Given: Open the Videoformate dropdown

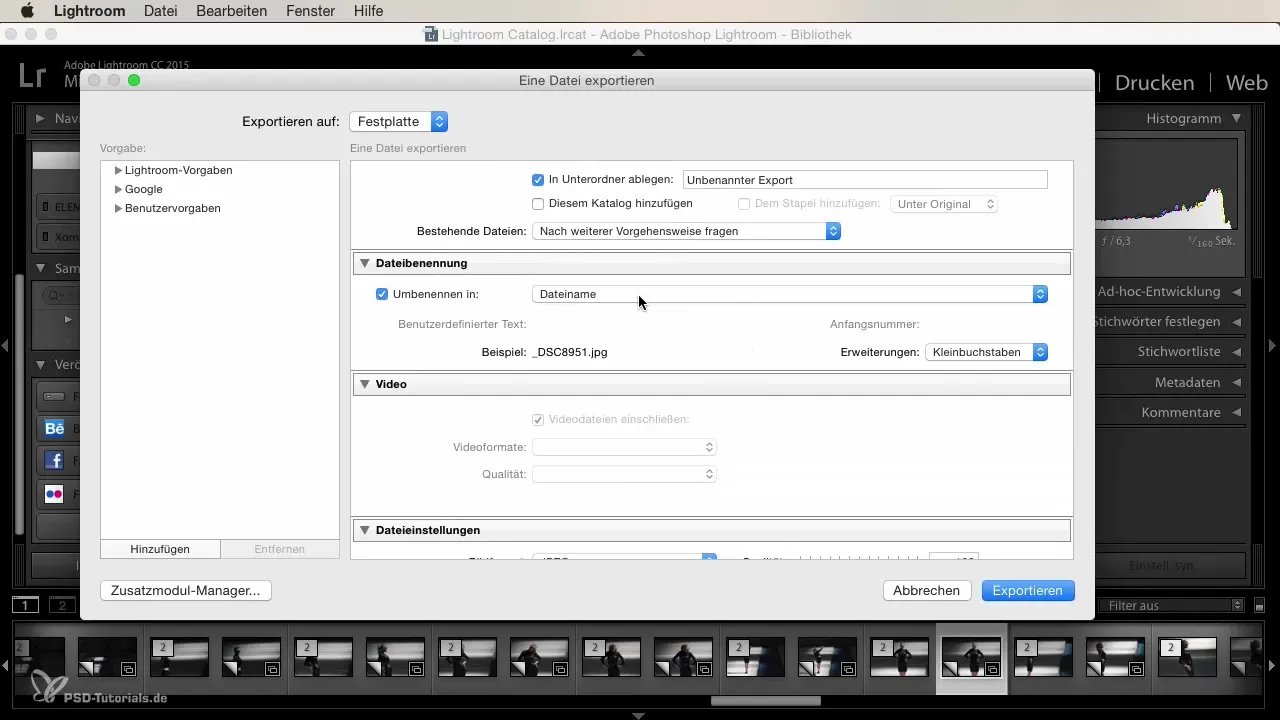Looking at the screenshot, I should tap(624, 447).
